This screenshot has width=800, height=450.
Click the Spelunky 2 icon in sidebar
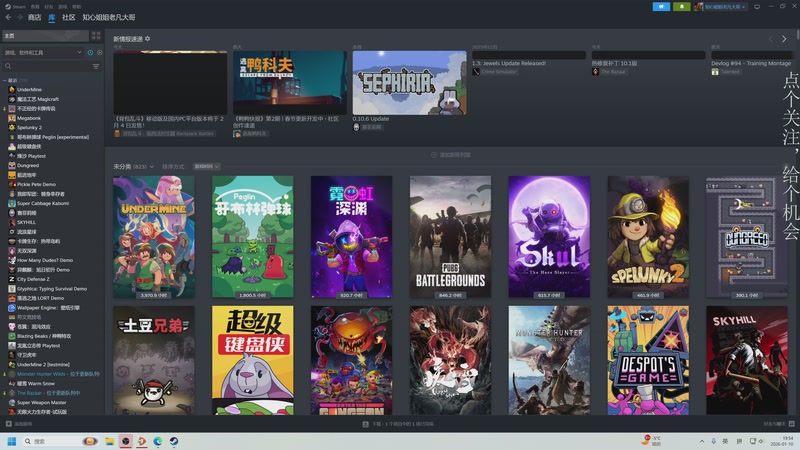tap(12, 128)
